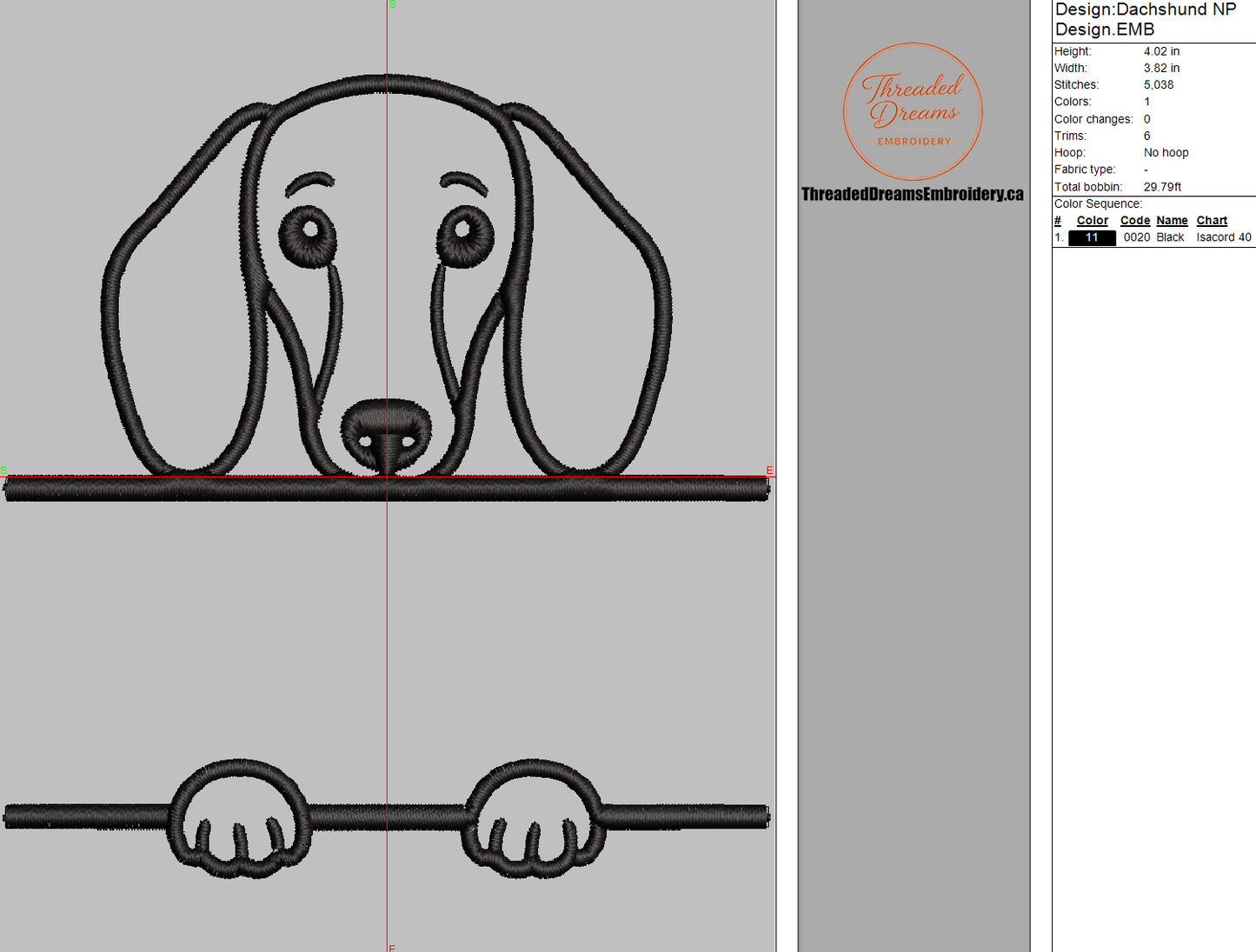Image resolution: width=1256 pixels, height=952 pixels.
Task: Click the ThreadedDreamsEmbroidery.ca website text
Action: 912,194
